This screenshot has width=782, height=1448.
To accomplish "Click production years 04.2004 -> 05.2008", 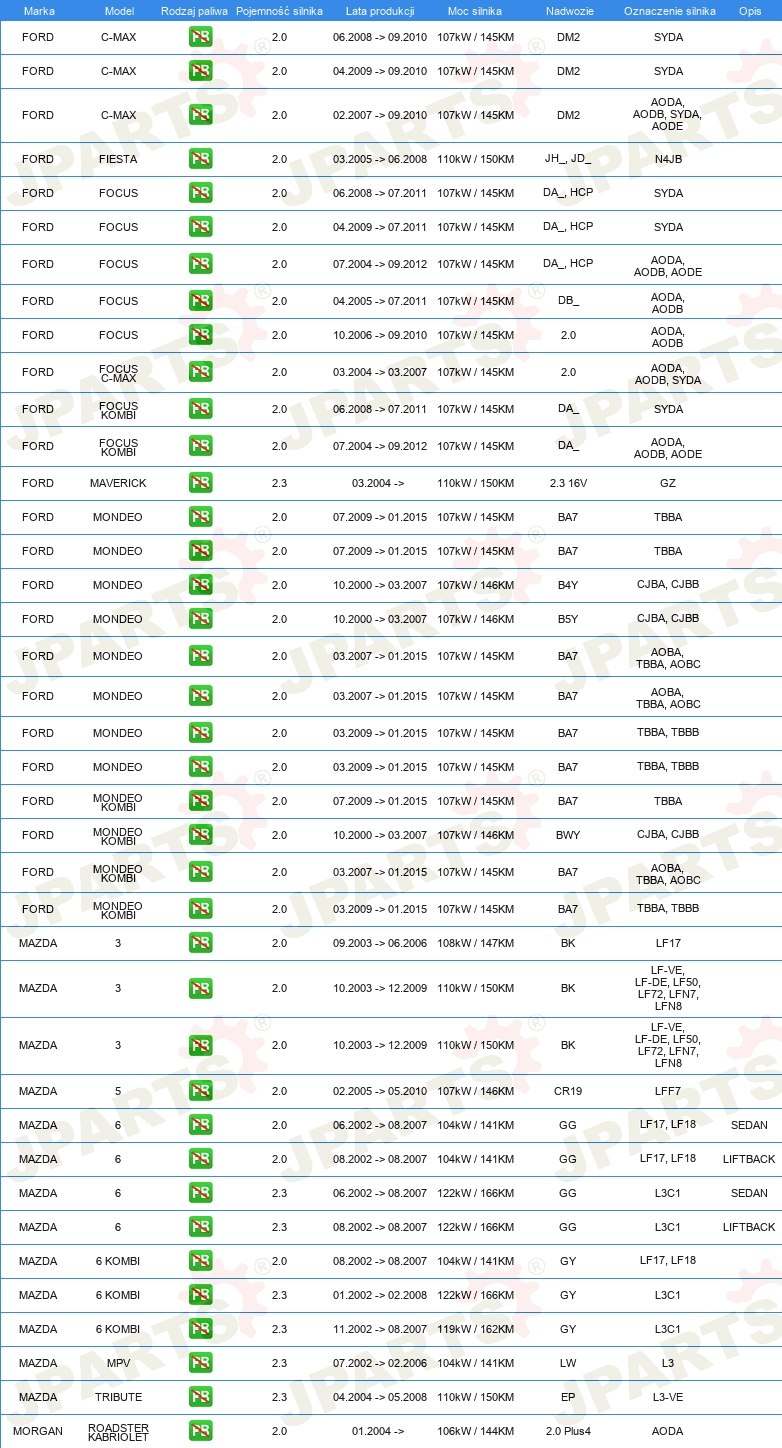I will pyautogui.click(x=380, y=1397).
